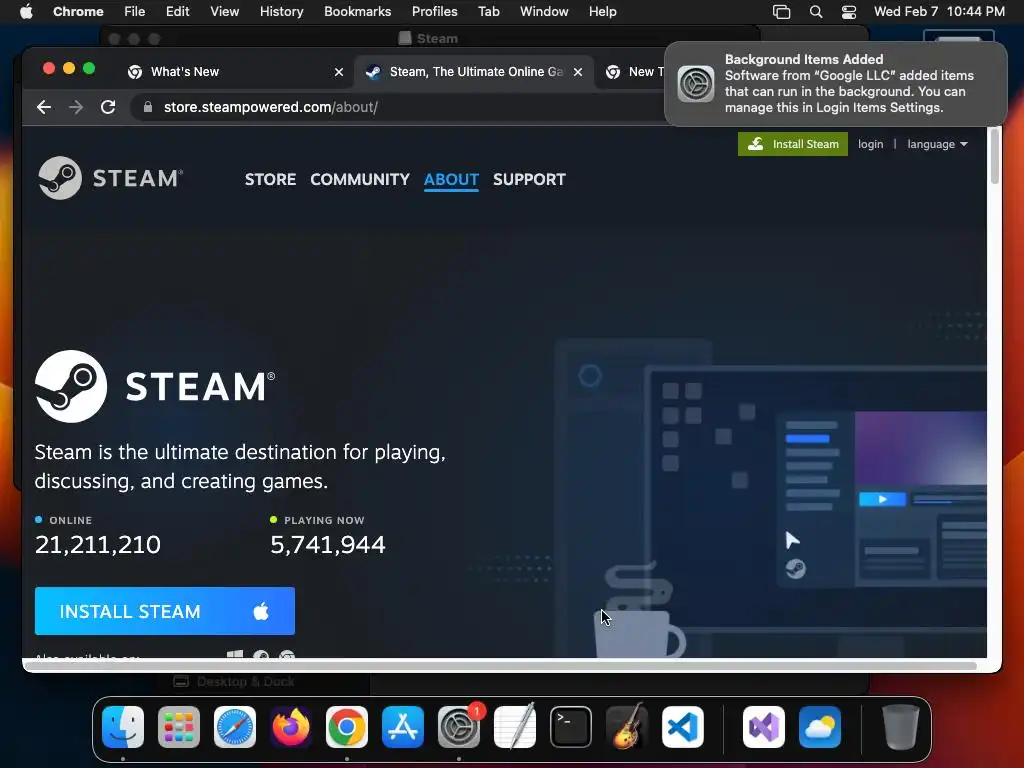Click the vertical page scrollbar
The image size is (1024, 768).
[x=995, y=157]
